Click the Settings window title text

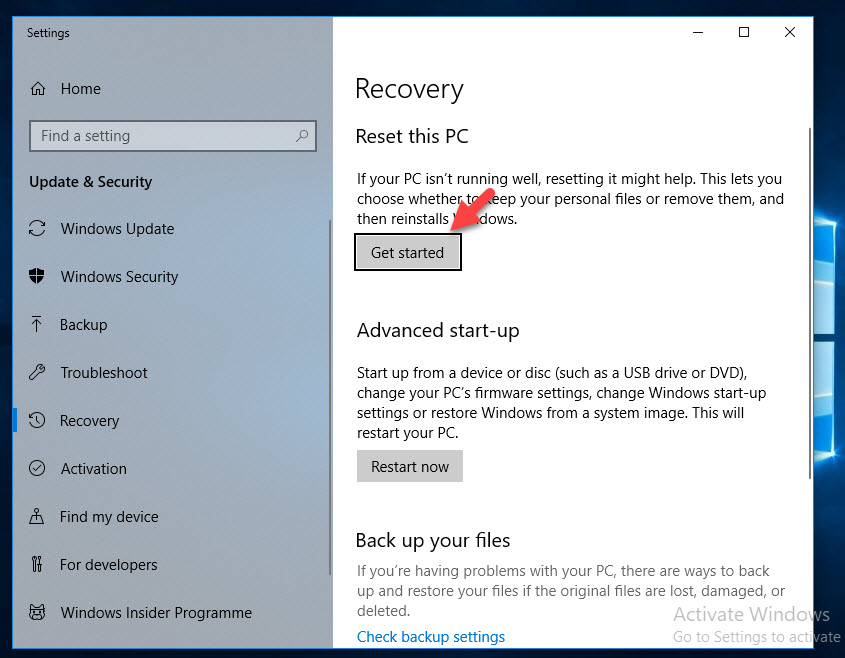[48, 33]
